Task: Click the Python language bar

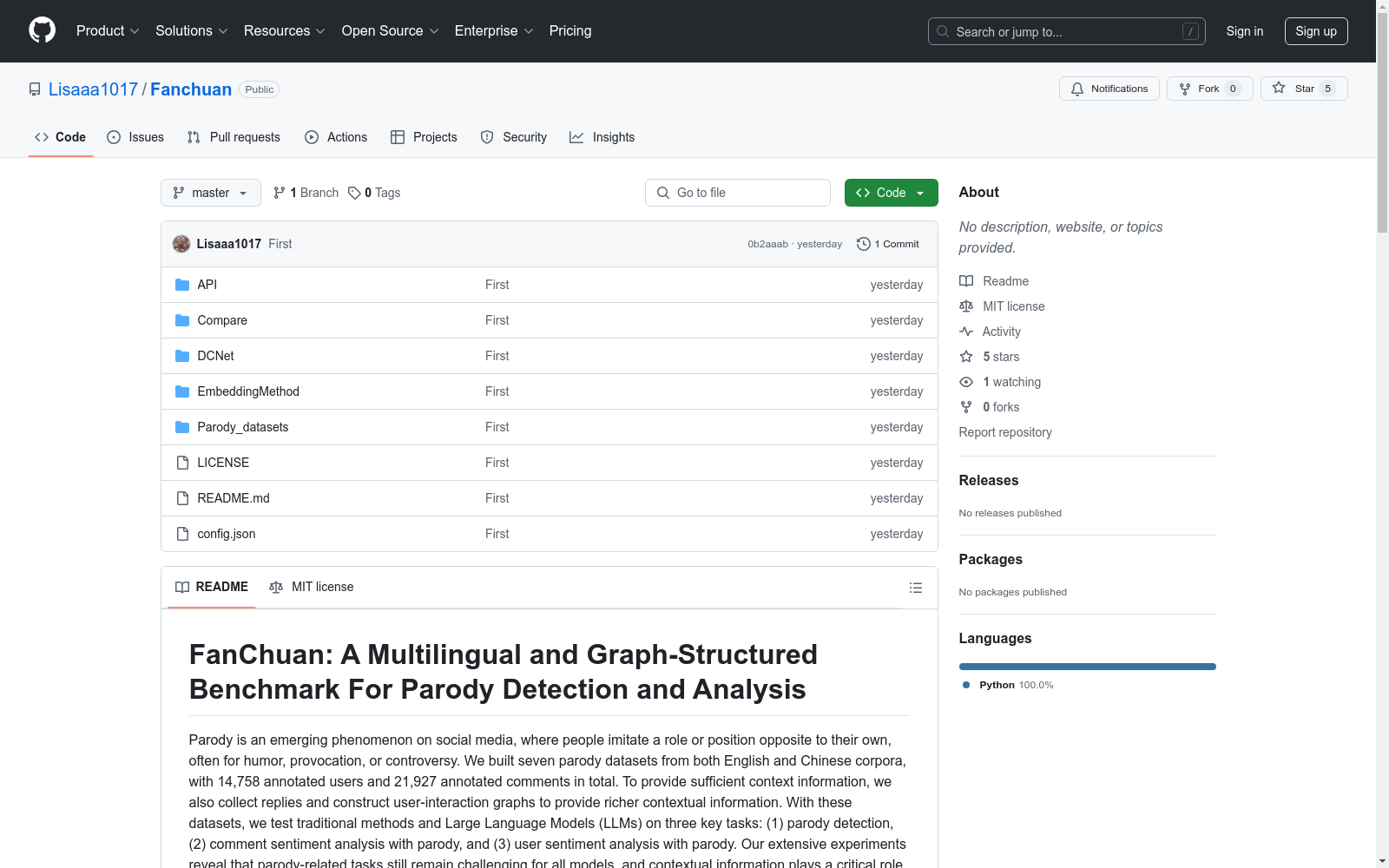Action: click(x=1088, y=667)
